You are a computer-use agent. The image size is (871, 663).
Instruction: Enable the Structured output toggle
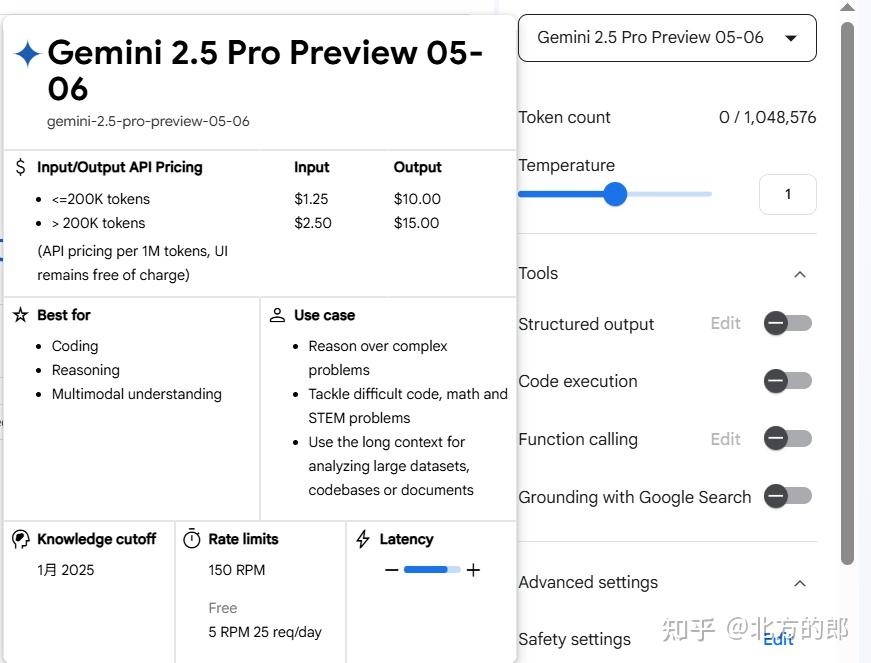(x=787, y=323)
